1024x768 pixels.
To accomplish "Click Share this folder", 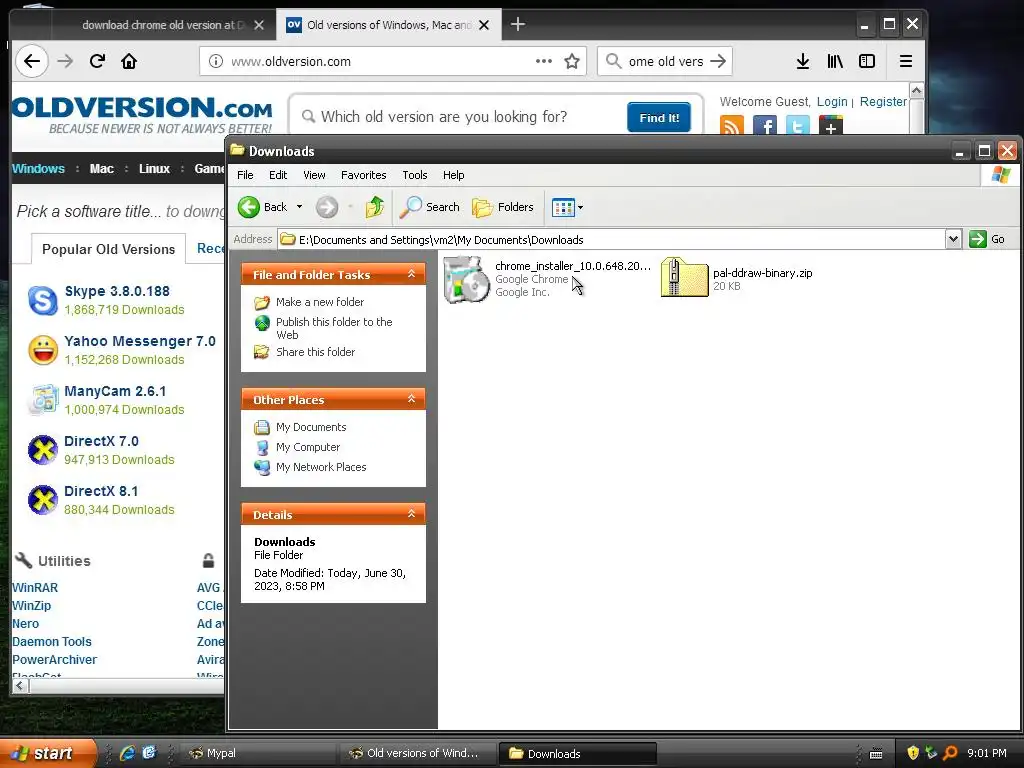I will tap(315, 352).
